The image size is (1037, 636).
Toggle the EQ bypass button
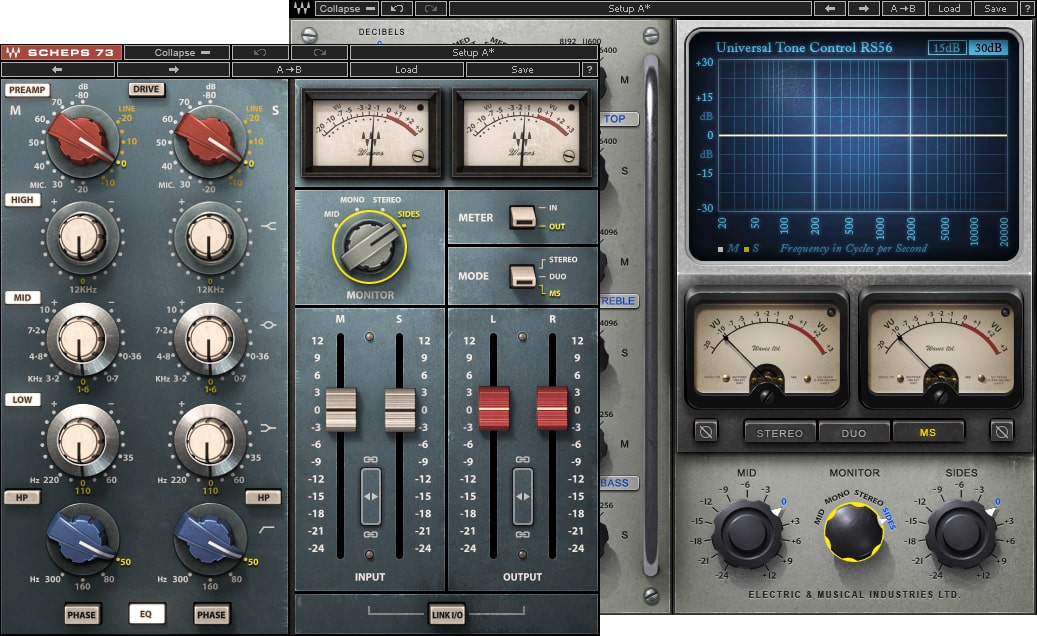tap(146, 614)
